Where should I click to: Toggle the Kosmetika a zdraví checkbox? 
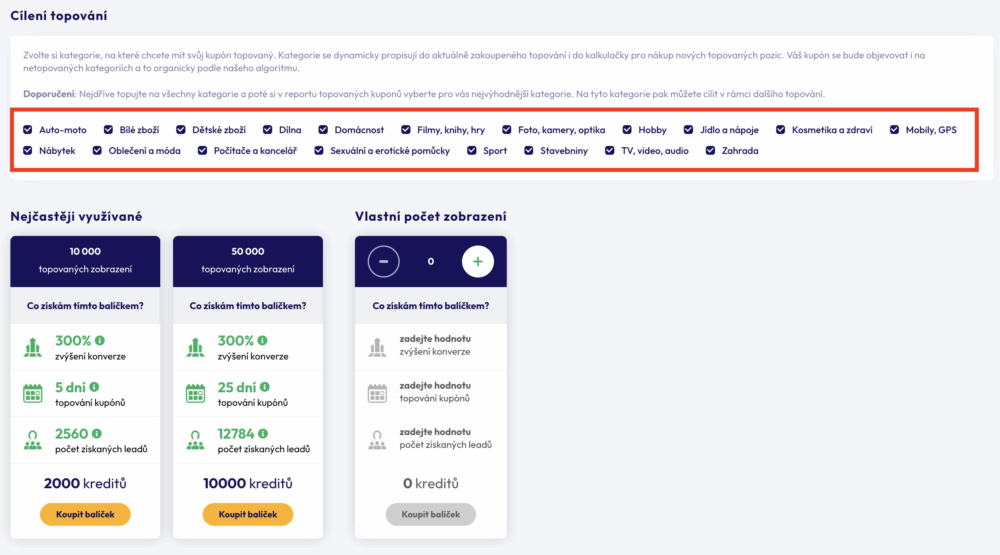coord(780,130)
